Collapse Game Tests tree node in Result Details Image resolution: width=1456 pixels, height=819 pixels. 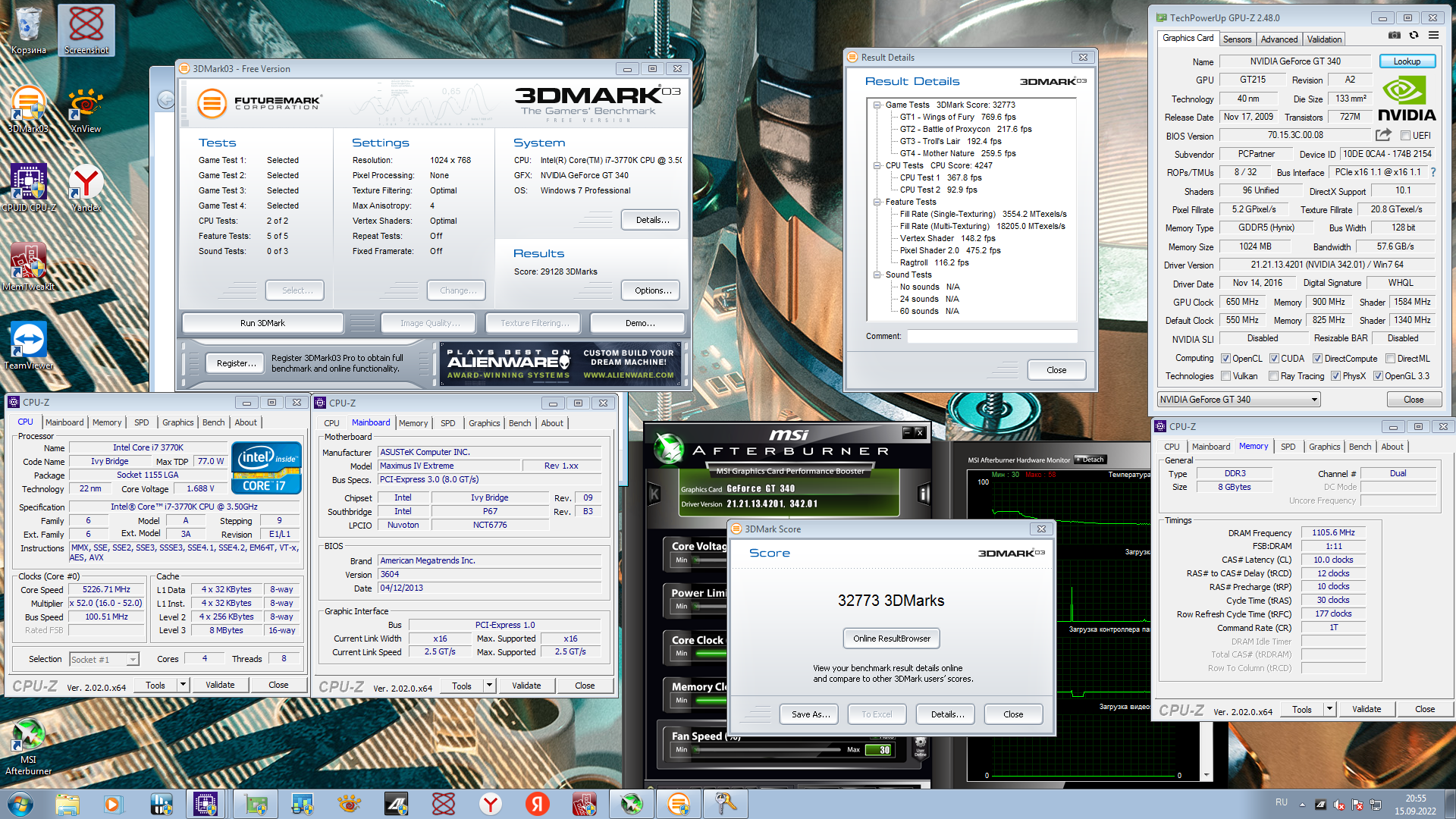tap(877, 105)
